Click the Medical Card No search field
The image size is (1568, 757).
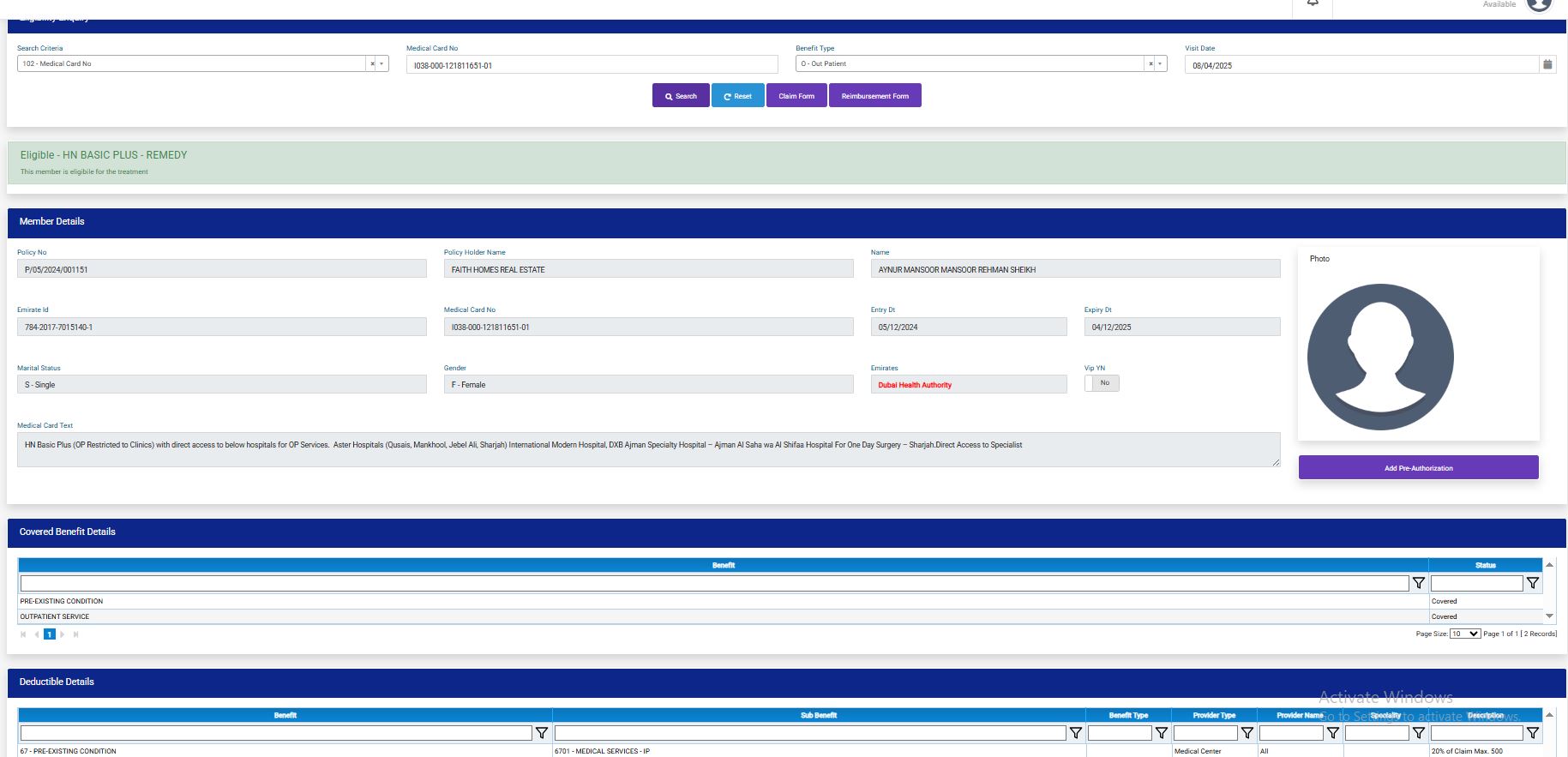(592, 65)
